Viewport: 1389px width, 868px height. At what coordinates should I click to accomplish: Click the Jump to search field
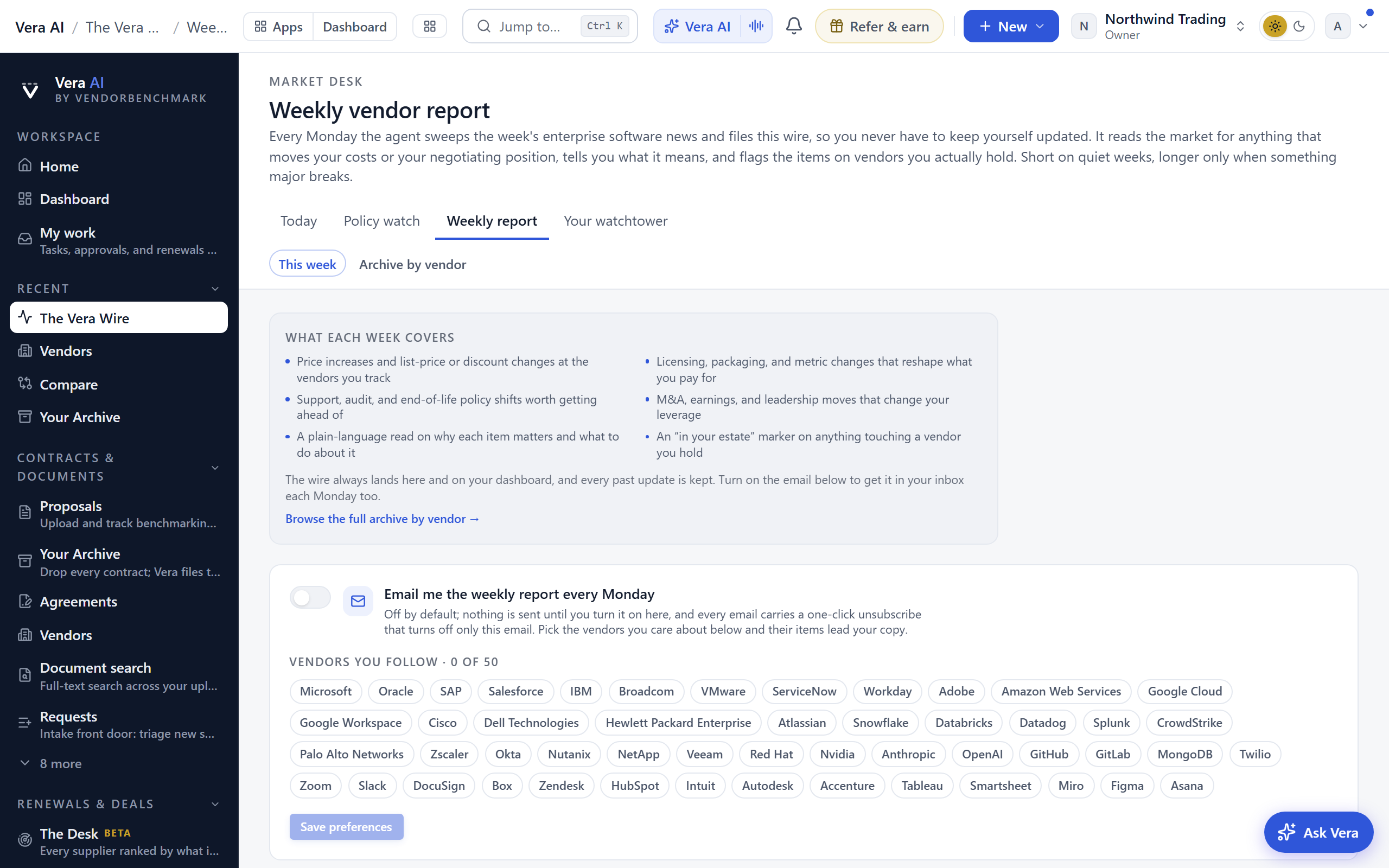pos(550,27)
